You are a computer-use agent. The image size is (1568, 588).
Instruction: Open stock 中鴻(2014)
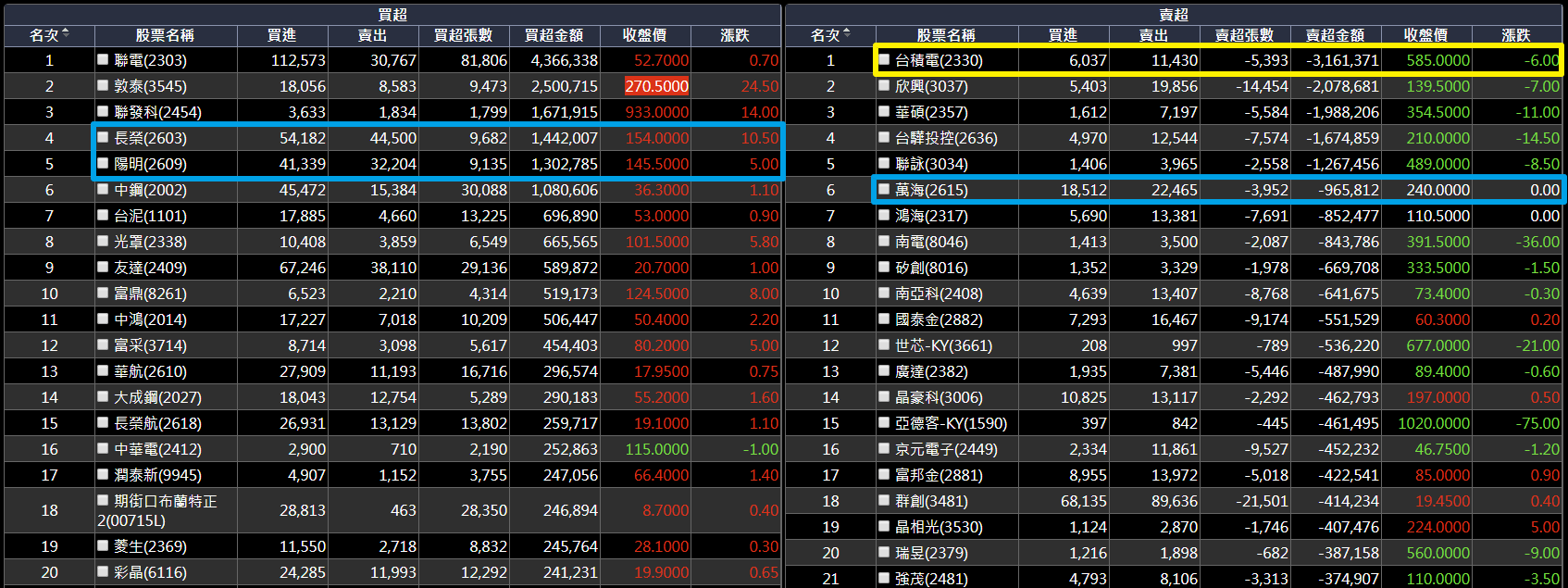[x=150, y=319]
